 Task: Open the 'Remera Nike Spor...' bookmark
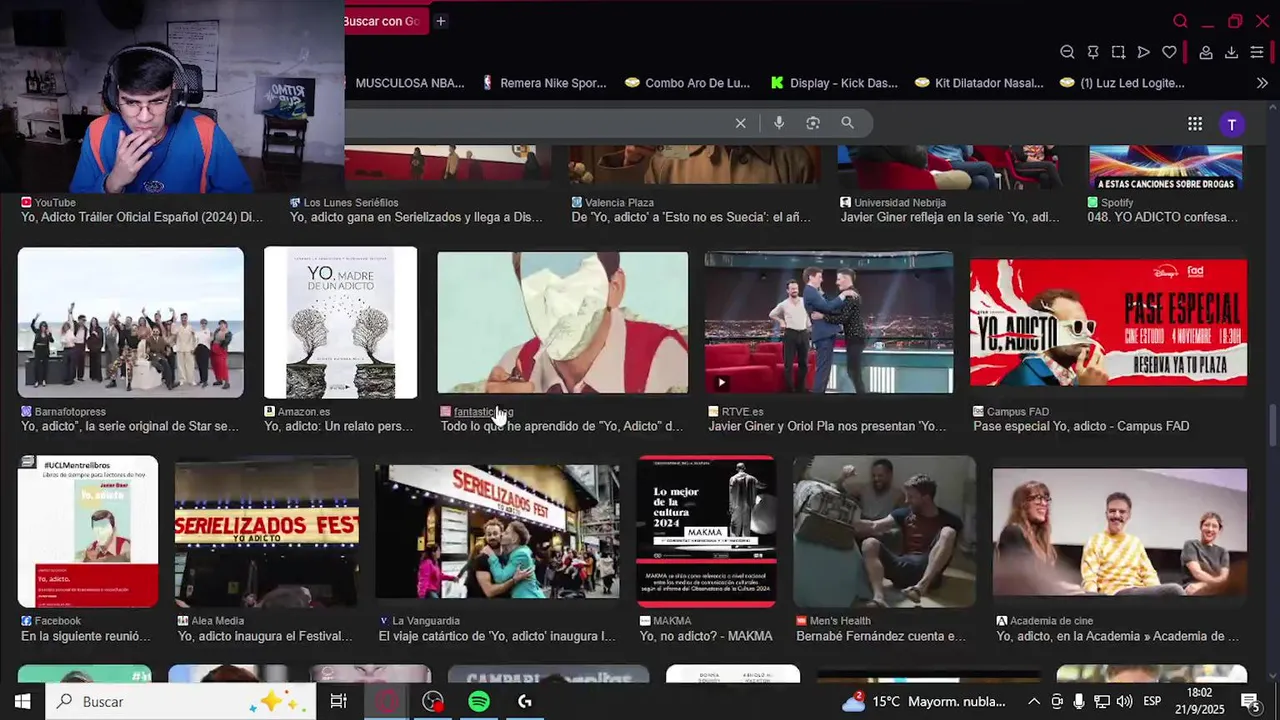point(544,83)
